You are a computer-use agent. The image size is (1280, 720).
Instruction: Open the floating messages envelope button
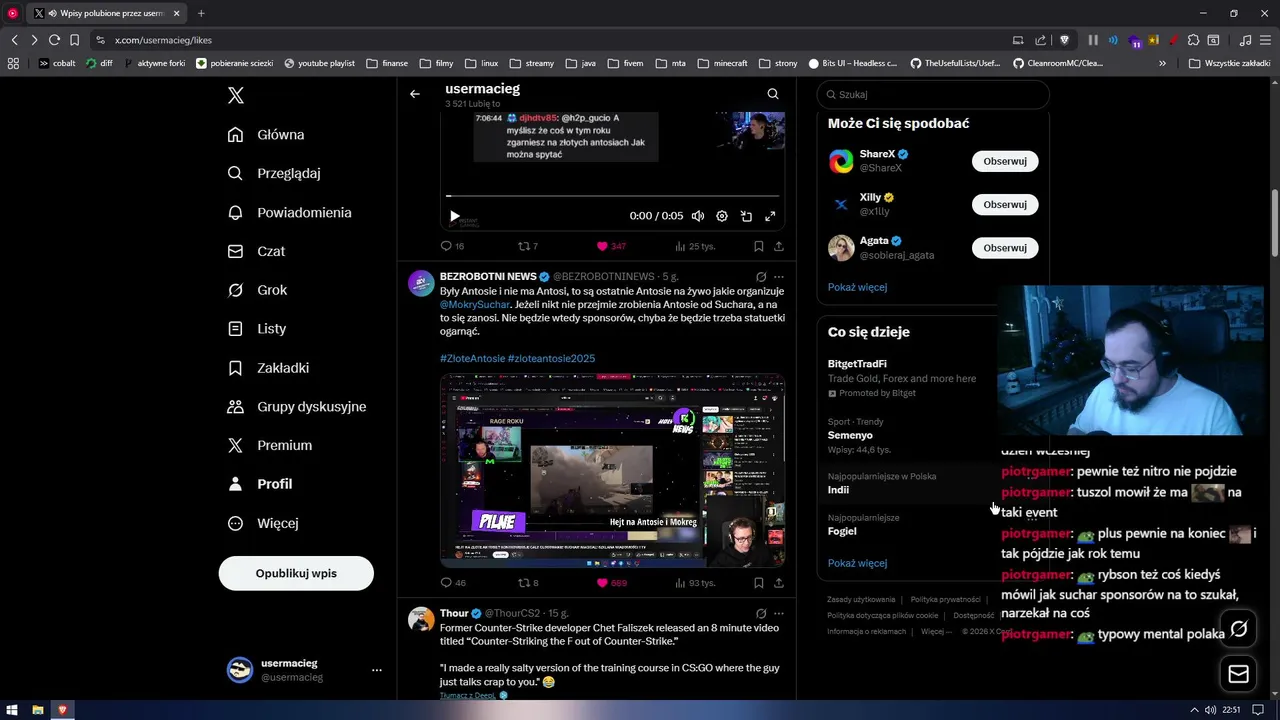[x=1239, y=675]
